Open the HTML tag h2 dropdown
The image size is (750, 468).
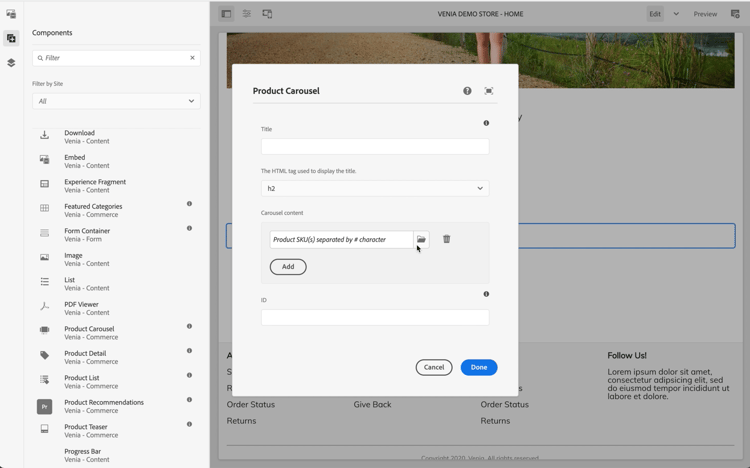(x=375, y=189)
